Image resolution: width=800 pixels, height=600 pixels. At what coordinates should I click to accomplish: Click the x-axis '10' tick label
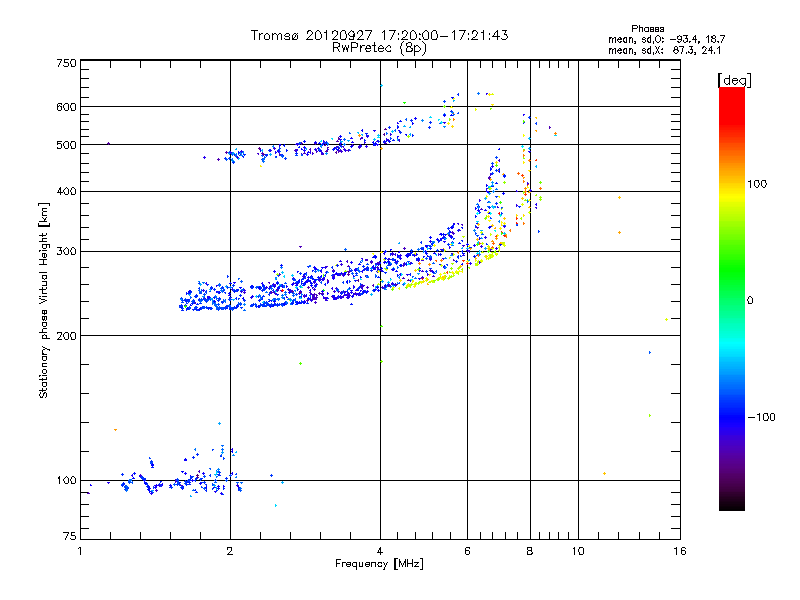pos(578,551)
